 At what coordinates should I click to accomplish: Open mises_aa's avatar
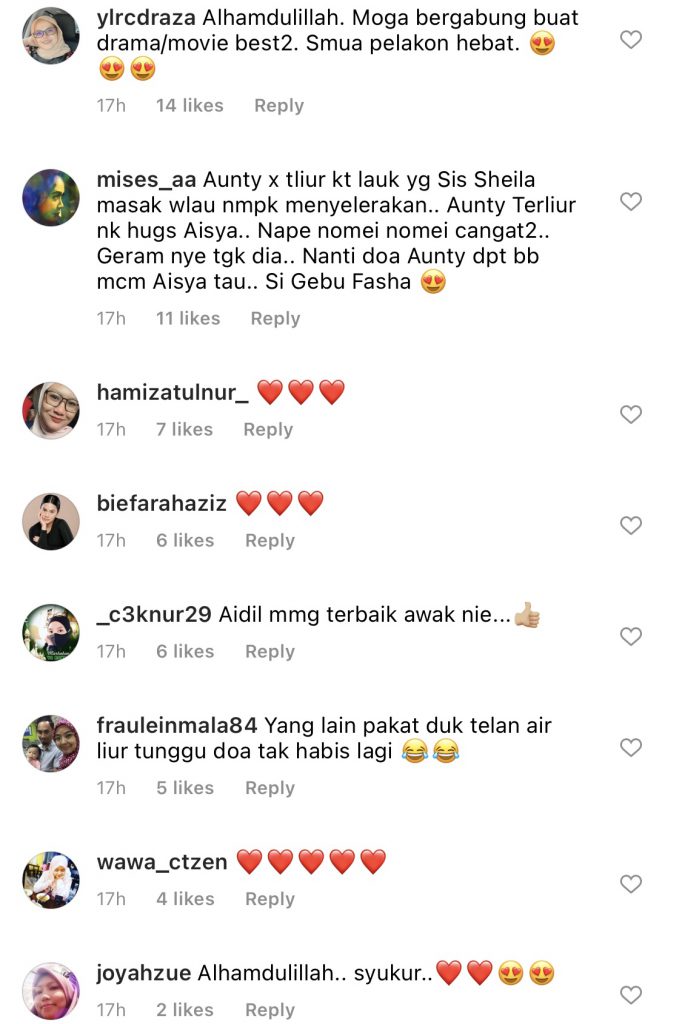coord(51,198)
